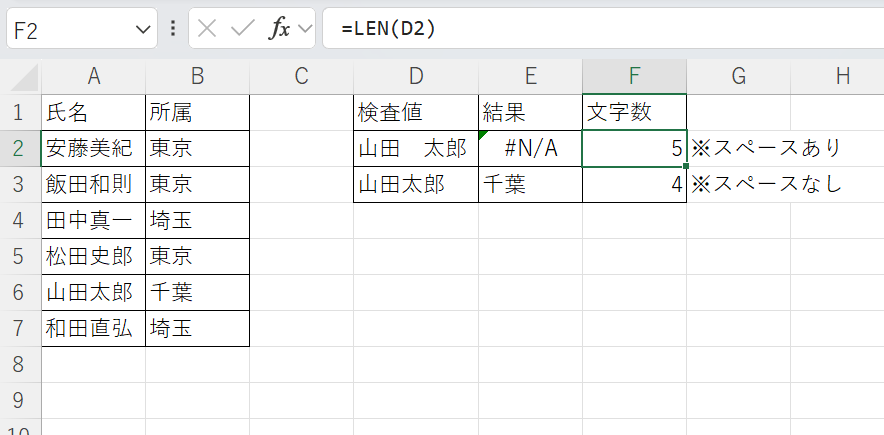Image resolution: width=884 pixels, height=435 pixels.
Task: Click cell B2 containing 東京
Action: pos(197,149)
